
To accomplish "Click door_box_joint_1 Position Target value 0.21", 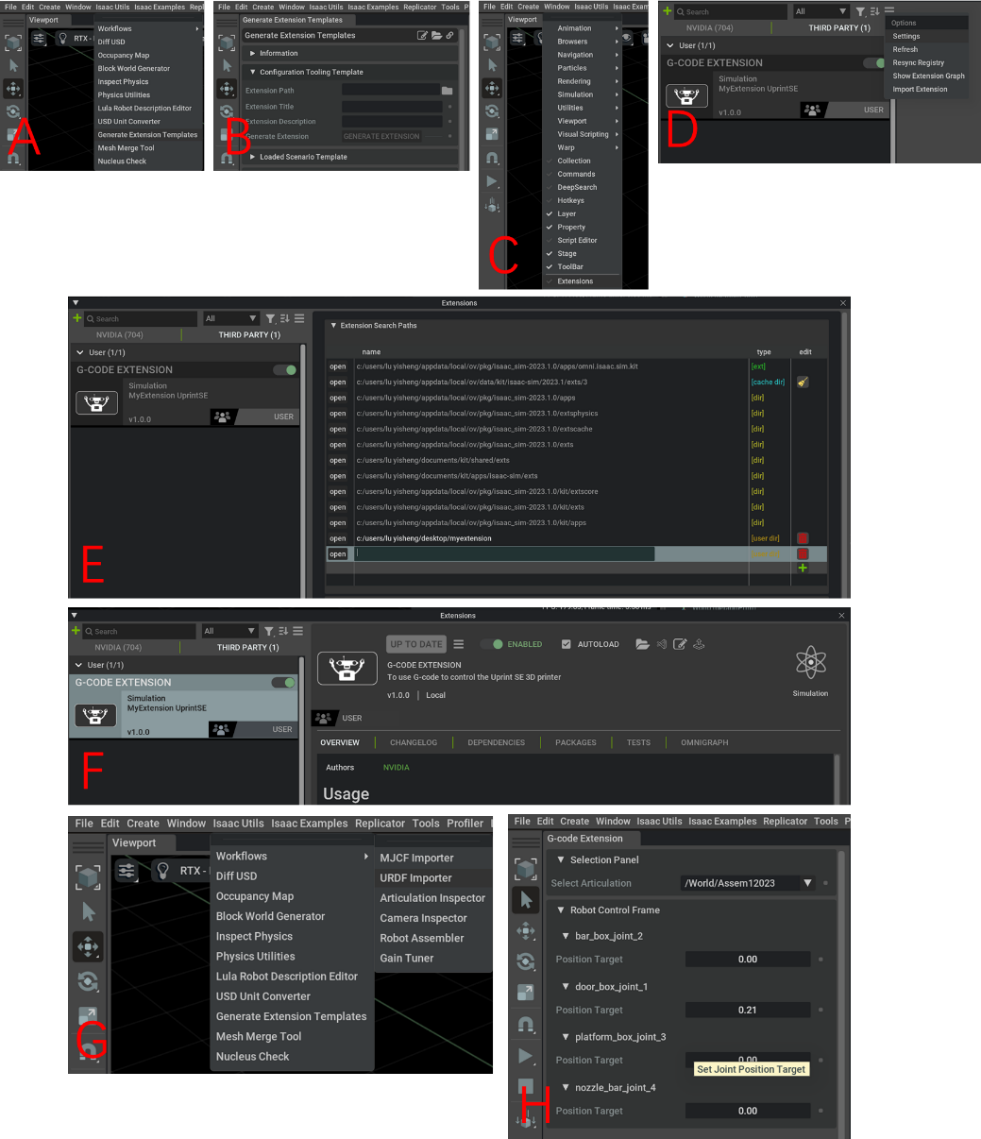I will coord(747,1010).
